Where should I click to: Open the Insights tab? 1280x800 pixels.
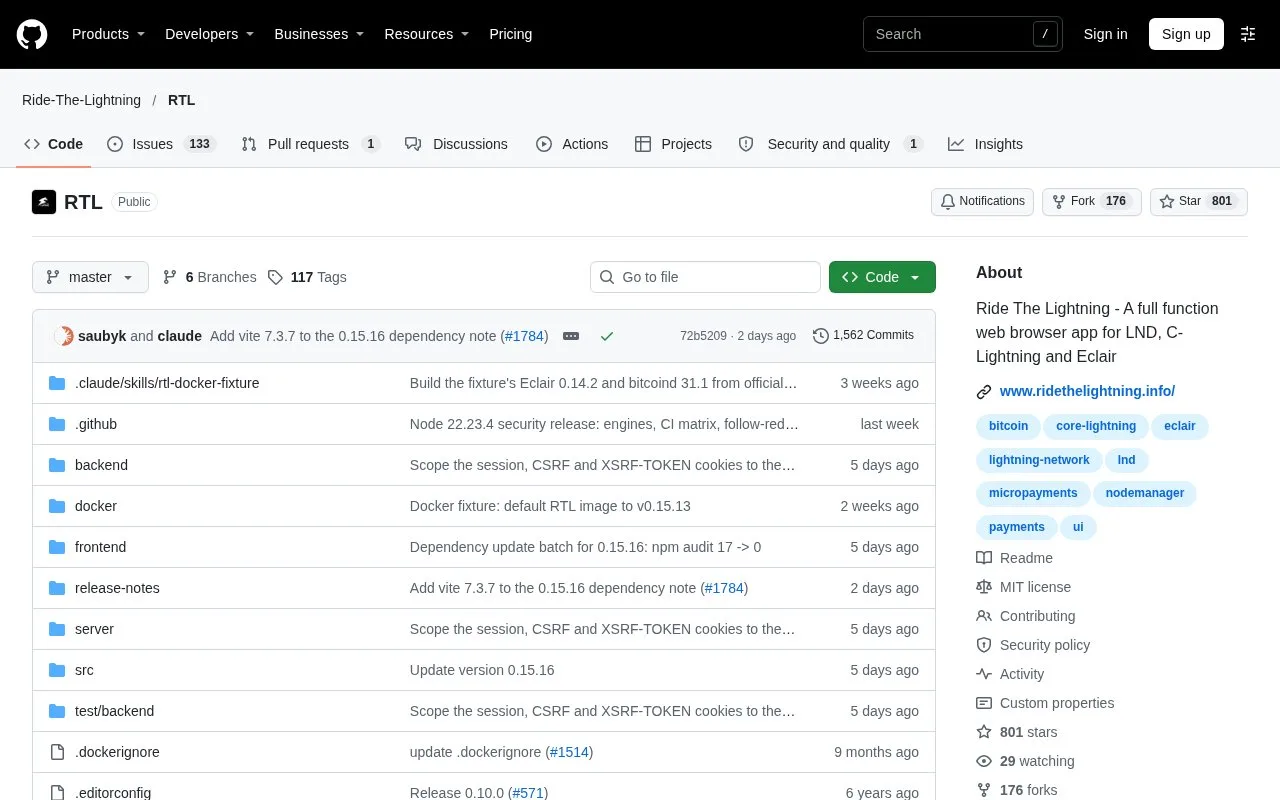(985, 144)
